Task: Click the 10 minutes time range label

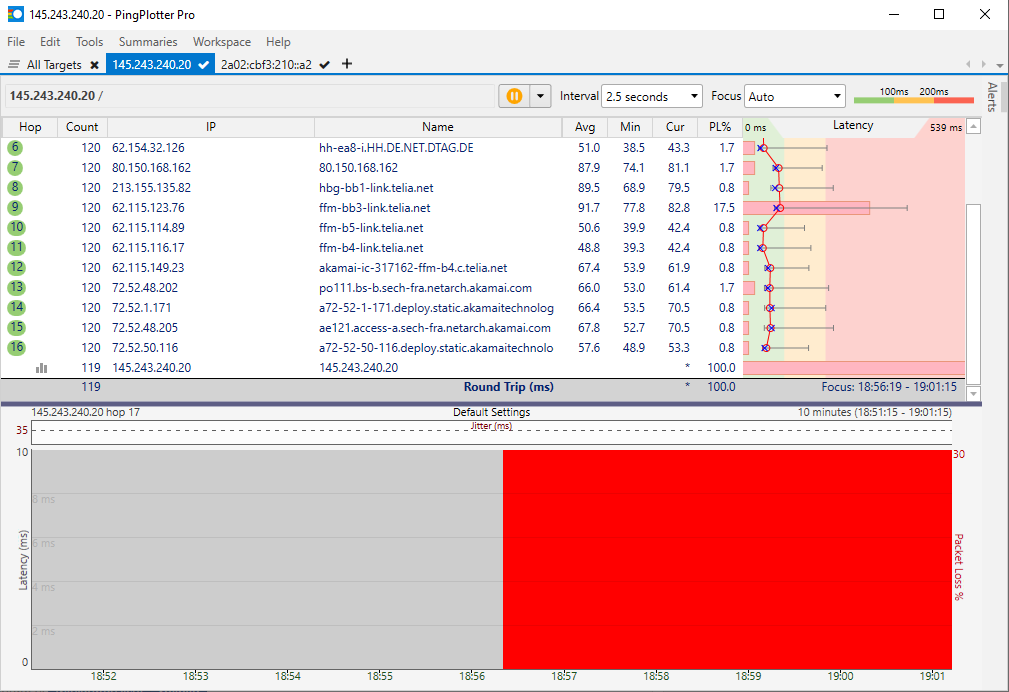Action: pyautogui.click(x=875, y=412)
